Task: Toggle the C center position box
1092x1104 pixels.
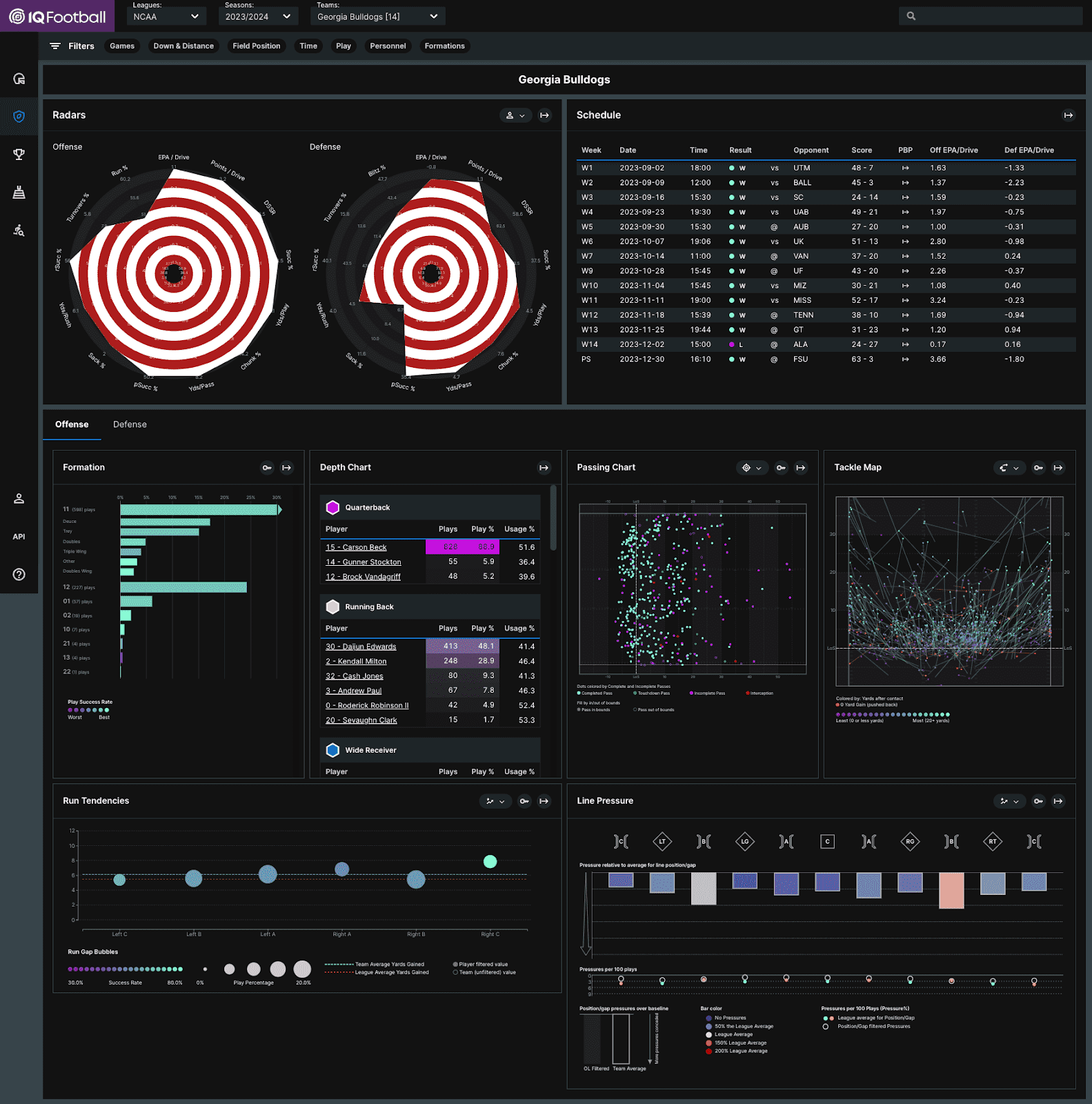Action: [x=827, y=841]
